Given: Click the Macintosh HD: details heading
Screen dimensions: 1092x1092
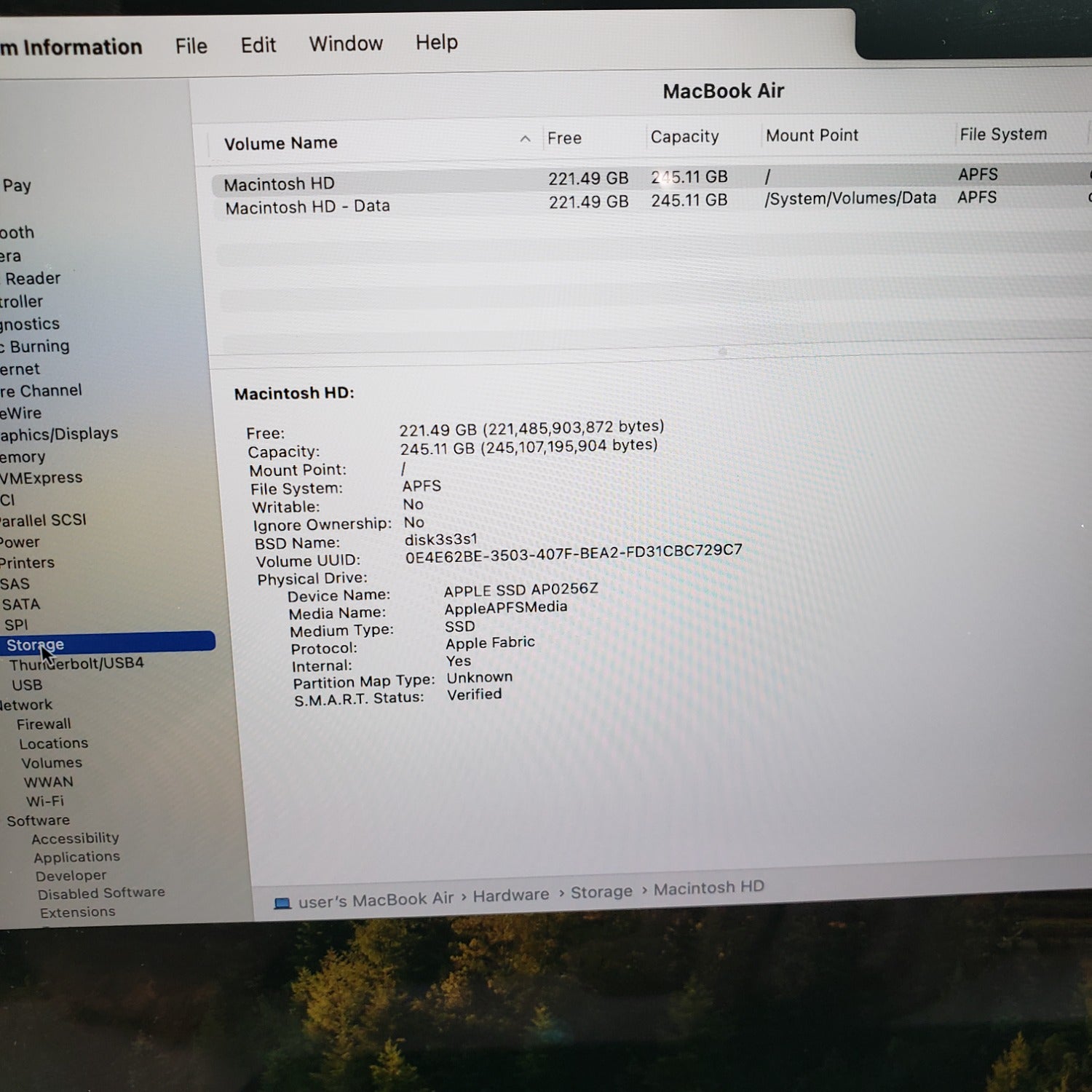Looking at the screenshot, I should [294, 394].
